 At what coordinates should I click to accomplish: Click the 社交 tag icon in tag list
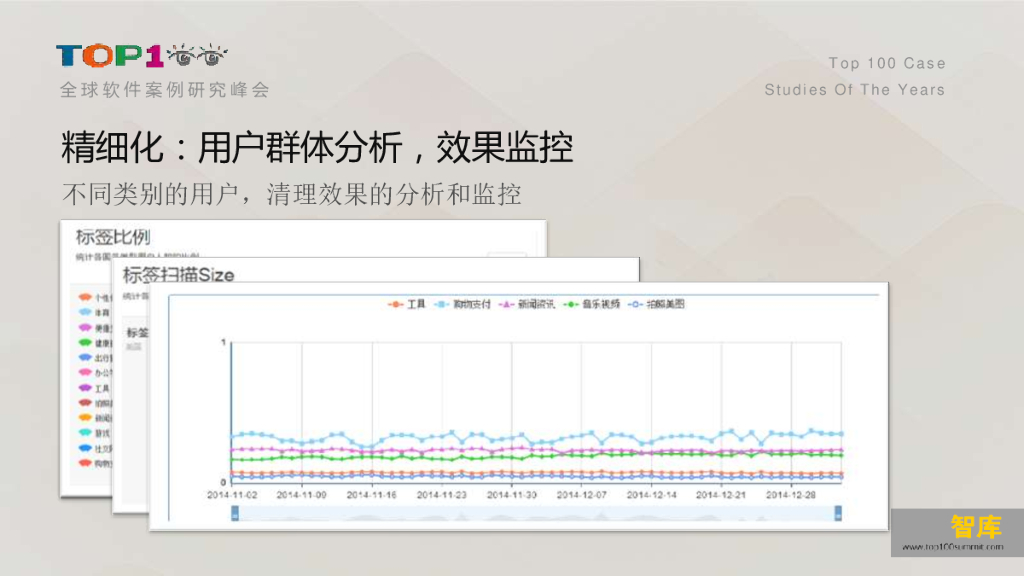click(86, 449)
